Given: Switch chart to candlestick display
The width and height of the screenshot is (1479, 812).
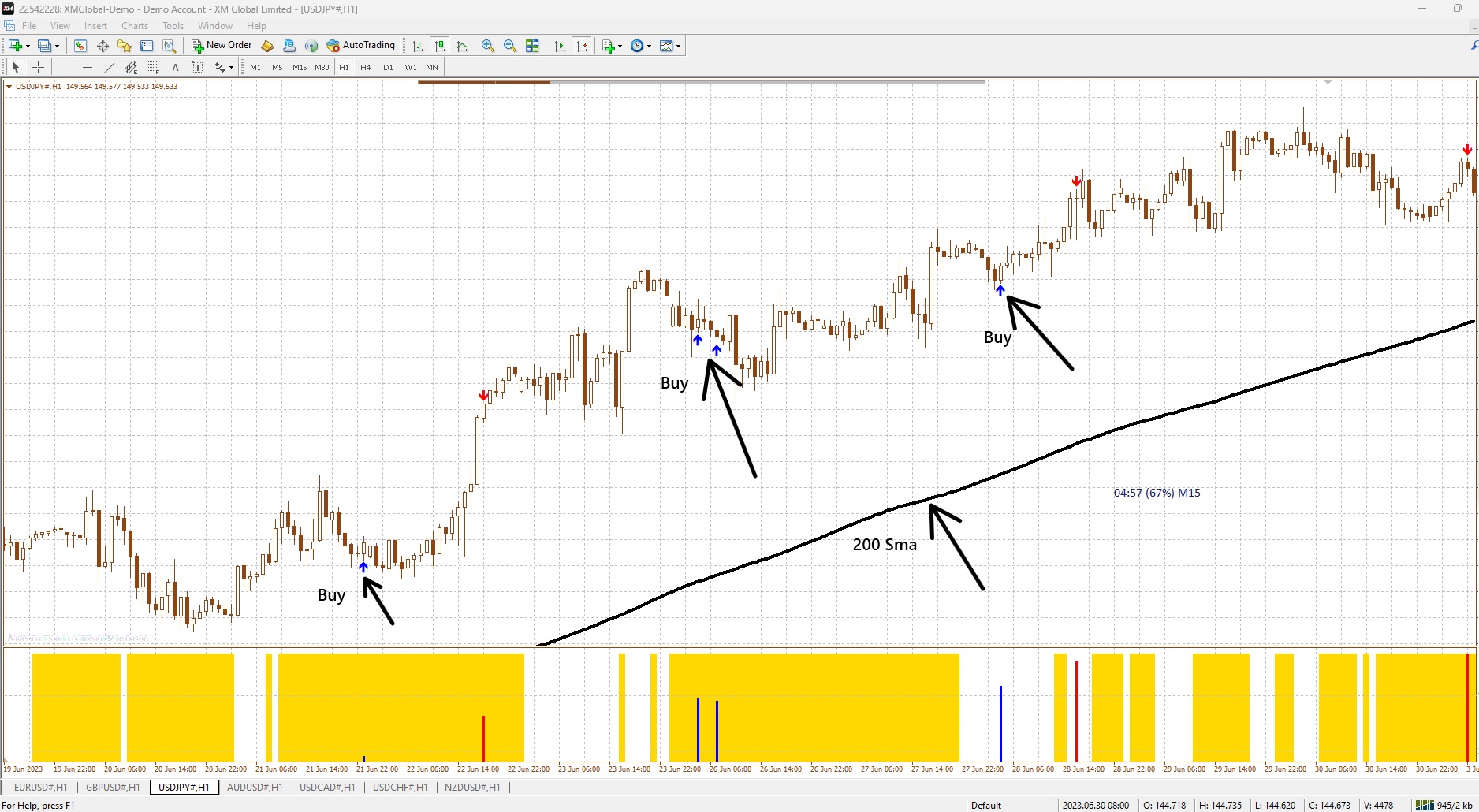Looking at the screenshot, I should [439, 46].
